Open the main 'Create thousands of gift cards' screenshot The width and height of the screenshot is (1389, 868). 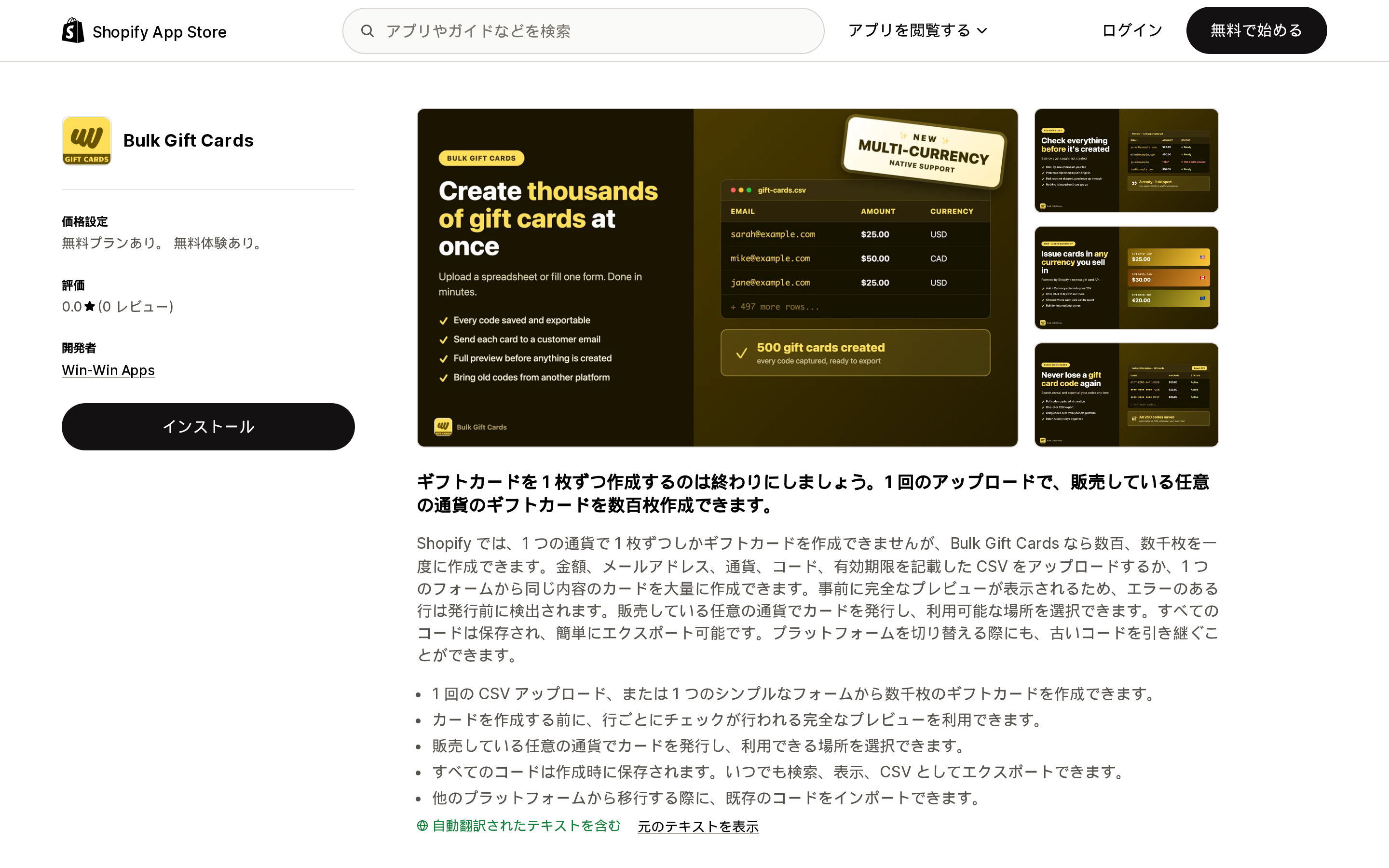[x=718, y=278]
